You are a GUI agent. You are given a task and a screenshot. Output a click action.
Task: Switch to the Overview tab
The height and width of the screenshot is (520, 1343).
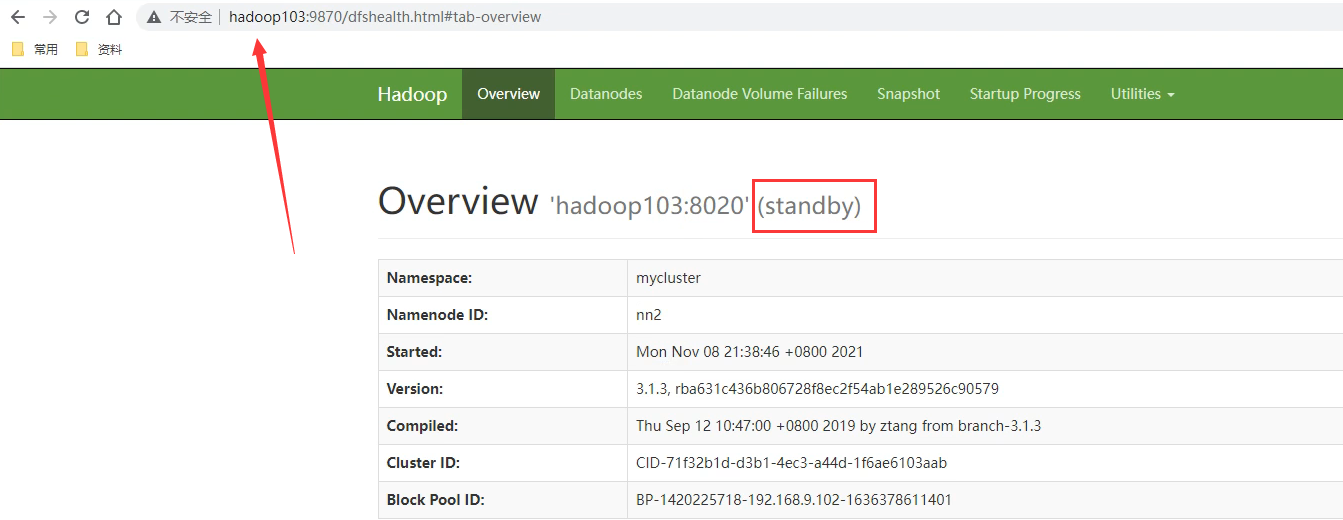pyautogui.click(x=508, y=94)
